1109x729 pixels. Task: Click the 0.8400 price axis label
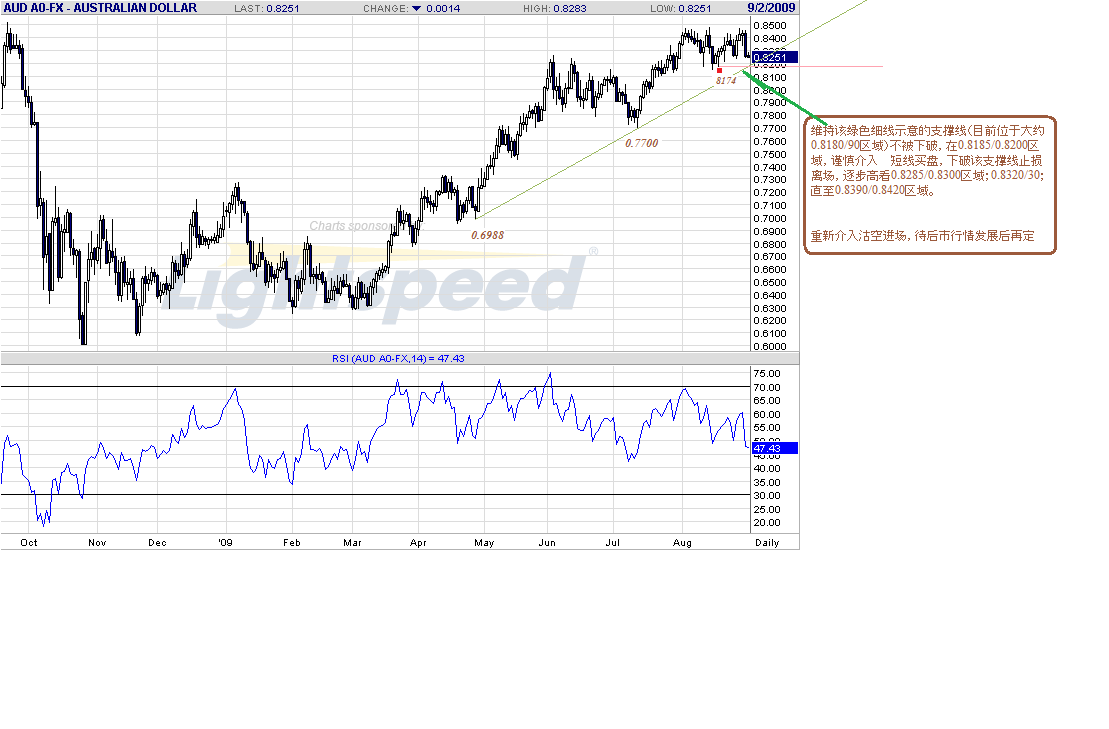pos(770,38)
